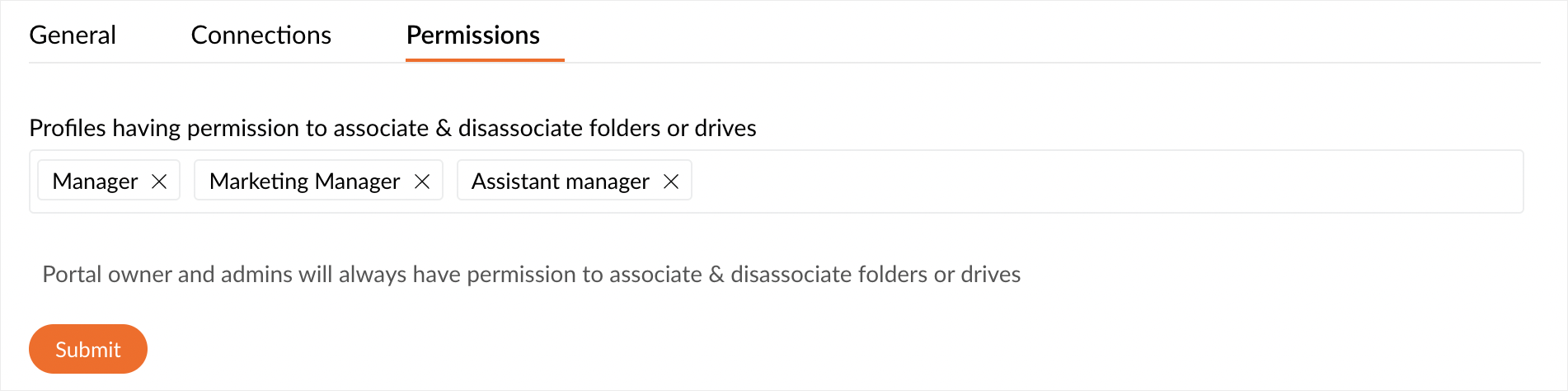1568x391 pixels.
Task: Click the X icon beside Manager
Action: [159, 181]
